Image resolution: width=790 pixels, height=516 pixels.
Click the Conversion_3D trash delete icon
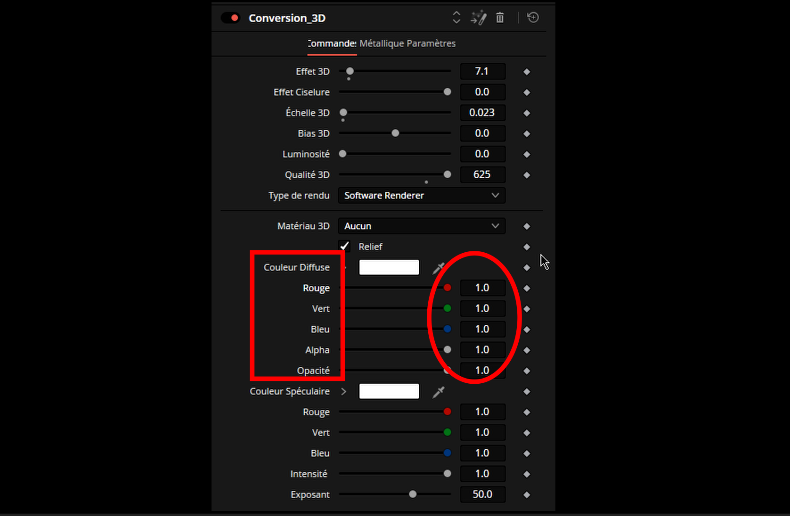tap(500, 18)
